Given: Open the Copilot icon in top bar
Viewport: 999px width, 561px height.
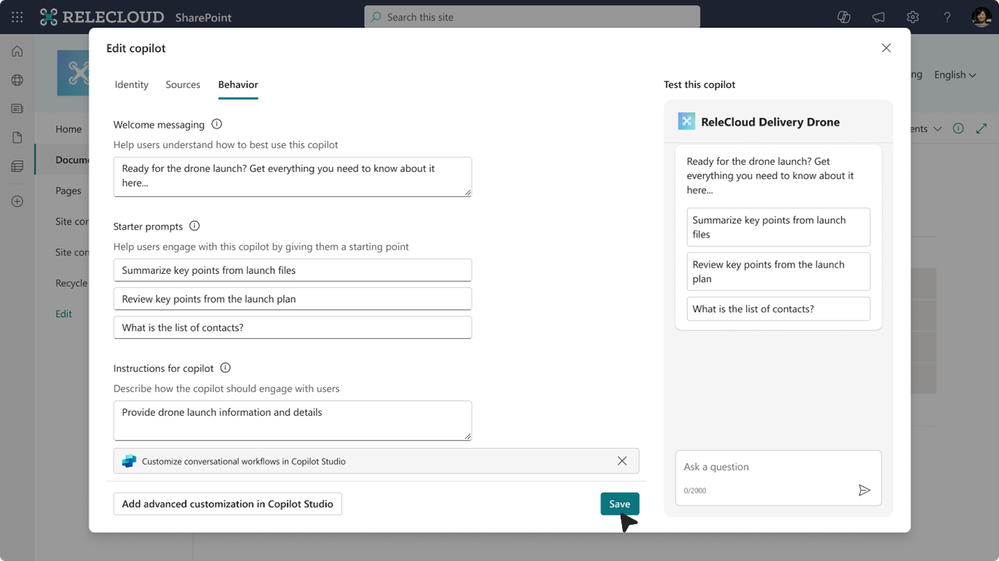Looking at the screenshot, I should [x=844, y=17].
